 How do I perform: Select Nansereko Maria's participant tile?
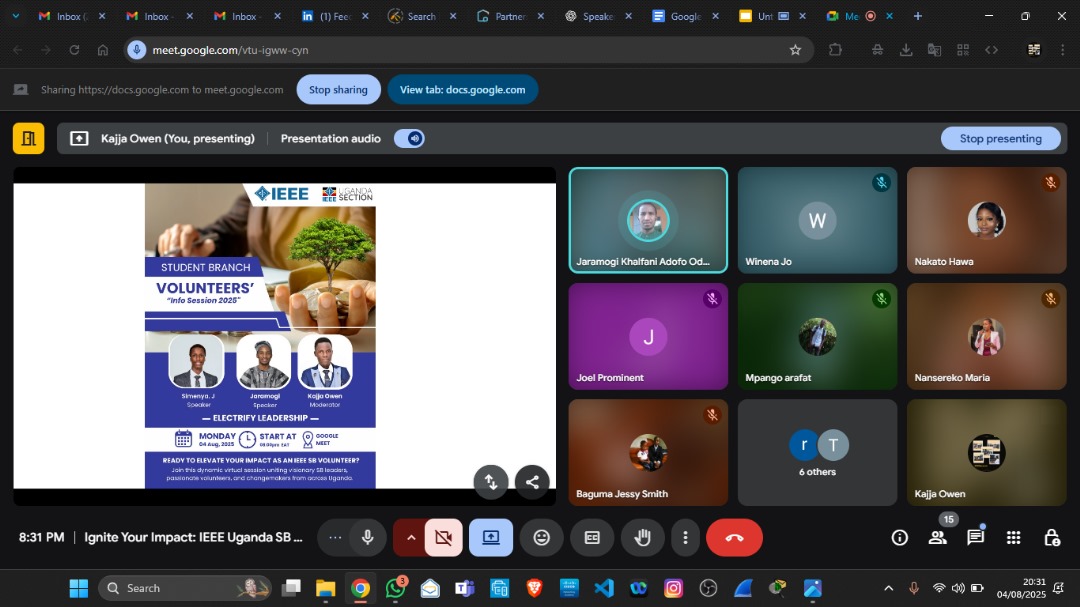tap(986, 336)
